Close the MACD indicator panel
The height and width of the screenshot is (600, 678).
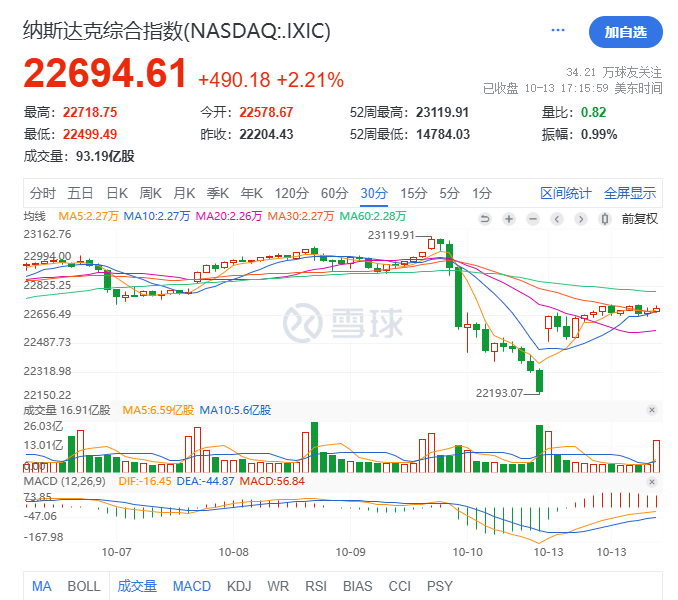(651, 481)
